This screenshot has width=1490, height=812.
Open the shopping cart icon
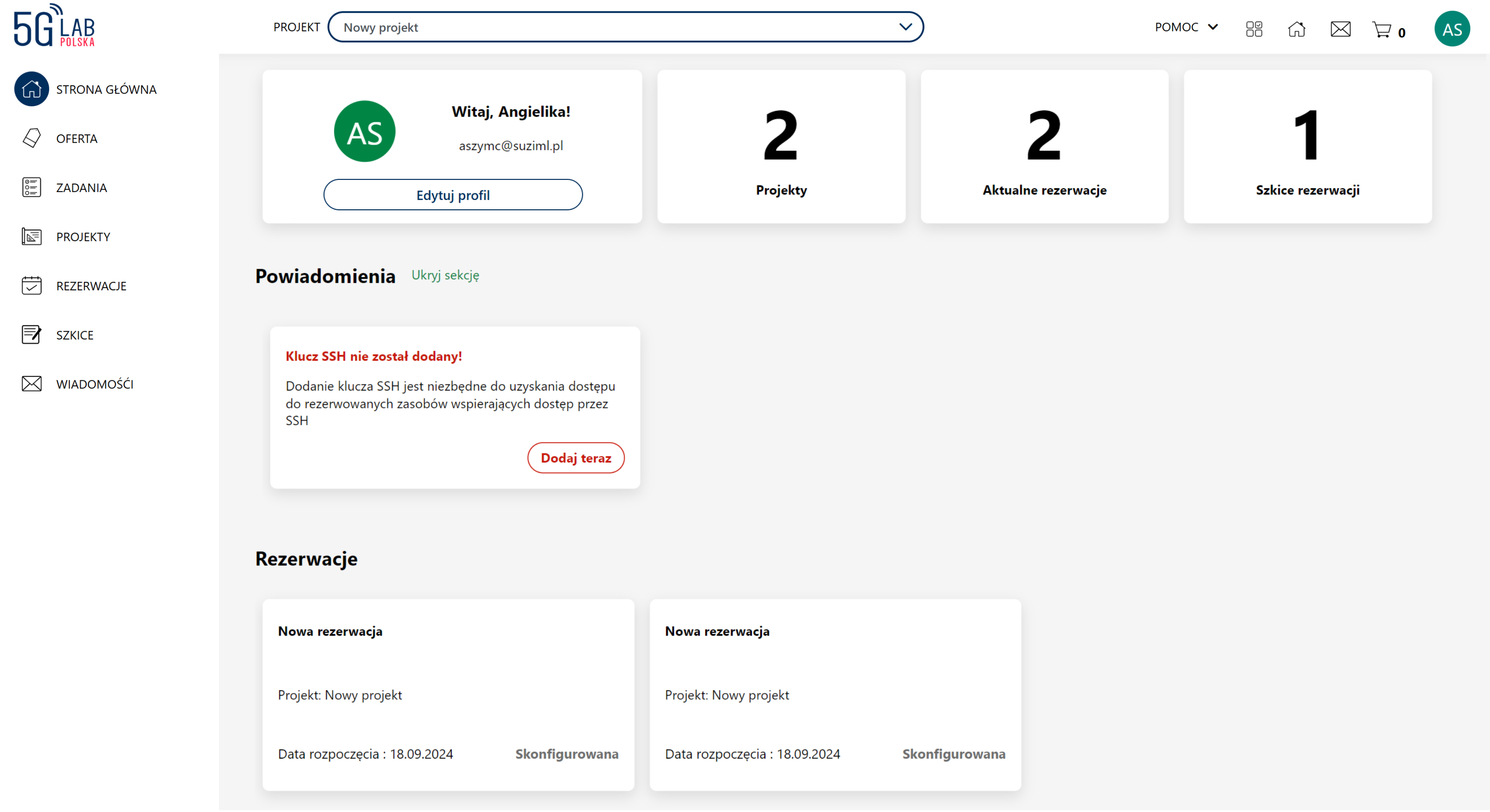[1382, 29]
